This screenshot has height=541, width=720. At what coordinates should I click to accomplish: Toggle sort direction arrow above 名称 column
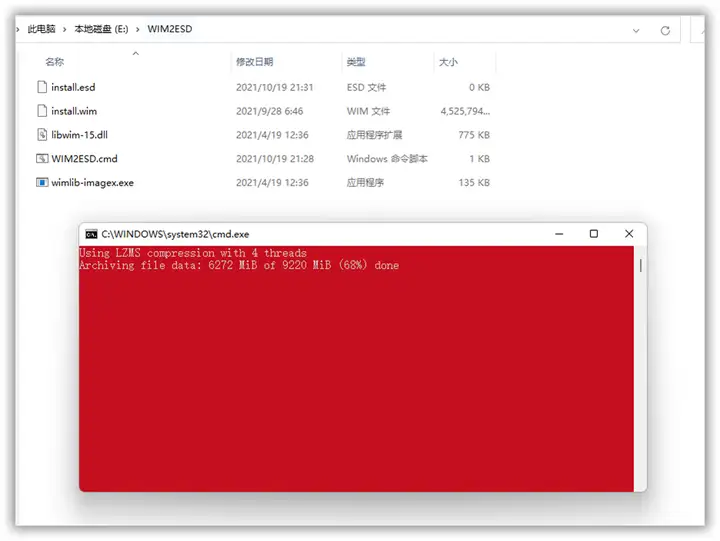pos(135,54)
